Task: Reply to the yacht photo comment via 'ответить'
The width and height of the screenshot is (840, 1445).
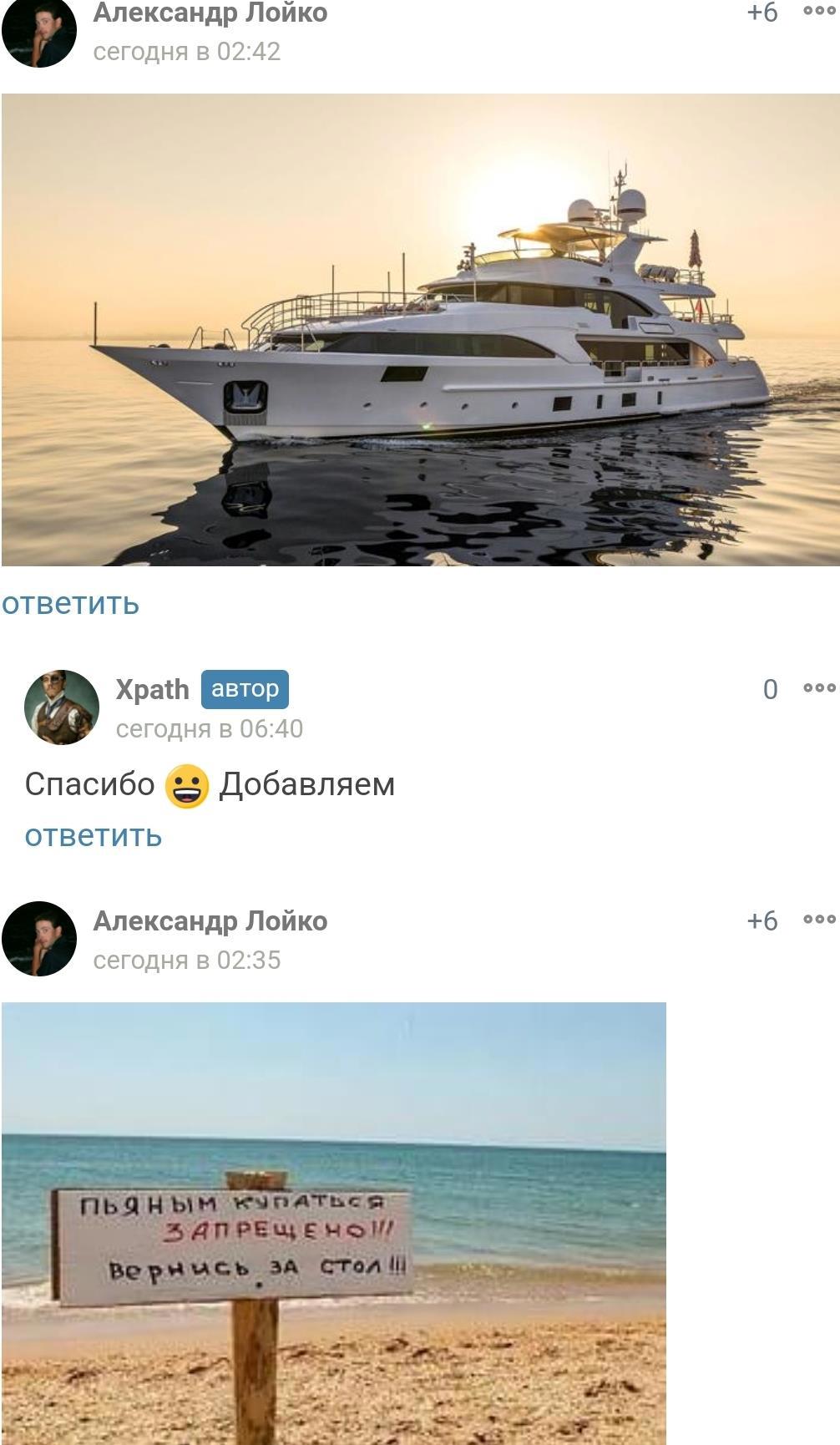Action: tap(70, 603)
